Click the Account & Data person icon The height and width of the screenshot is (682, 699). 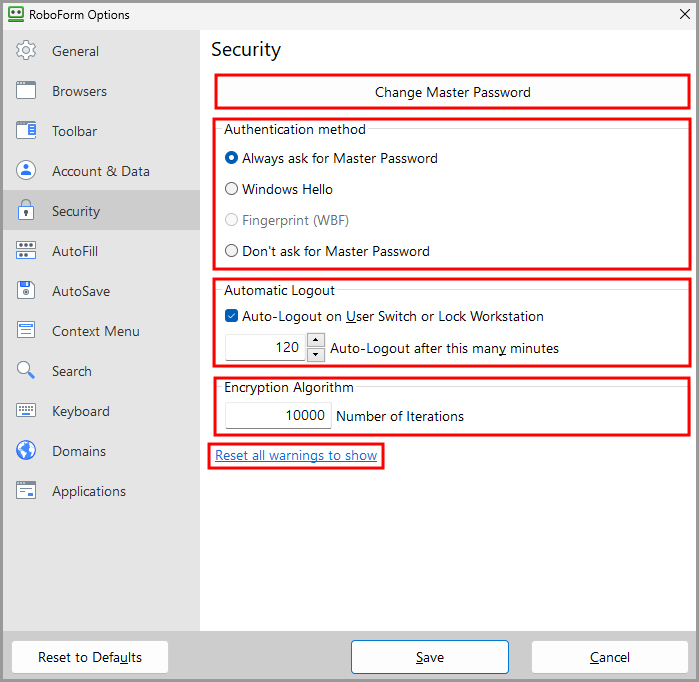pyautogui.click(x=26, y=170)
